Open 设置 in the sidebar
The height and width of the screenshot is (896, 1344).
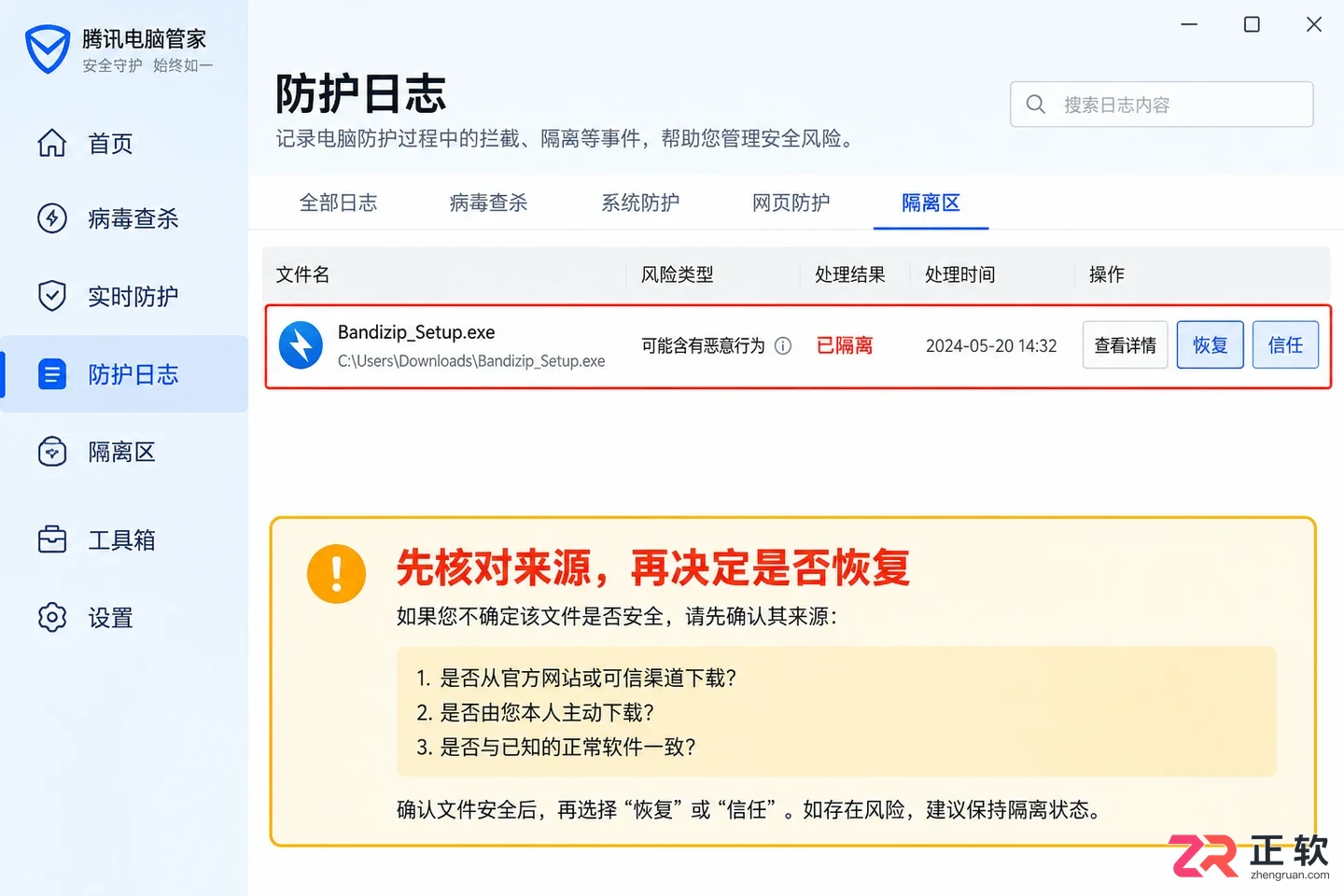pos(124,617)
